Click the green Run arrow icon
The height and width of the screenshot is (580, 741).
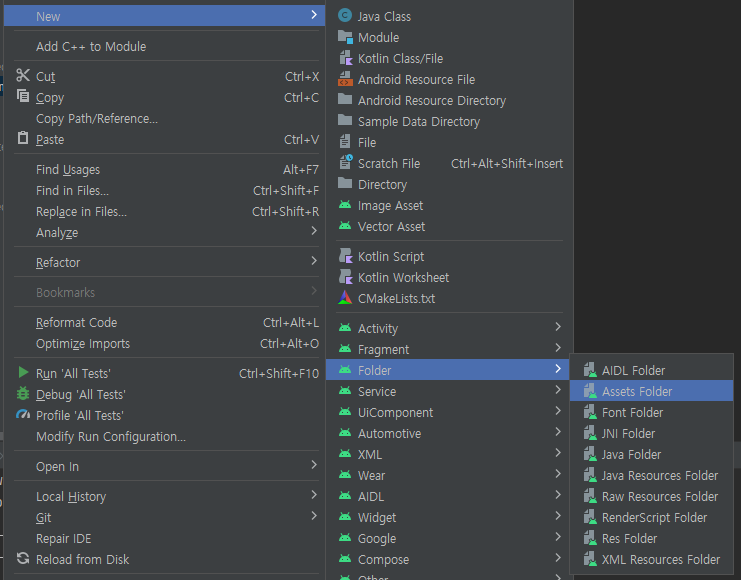coord(23,372)
